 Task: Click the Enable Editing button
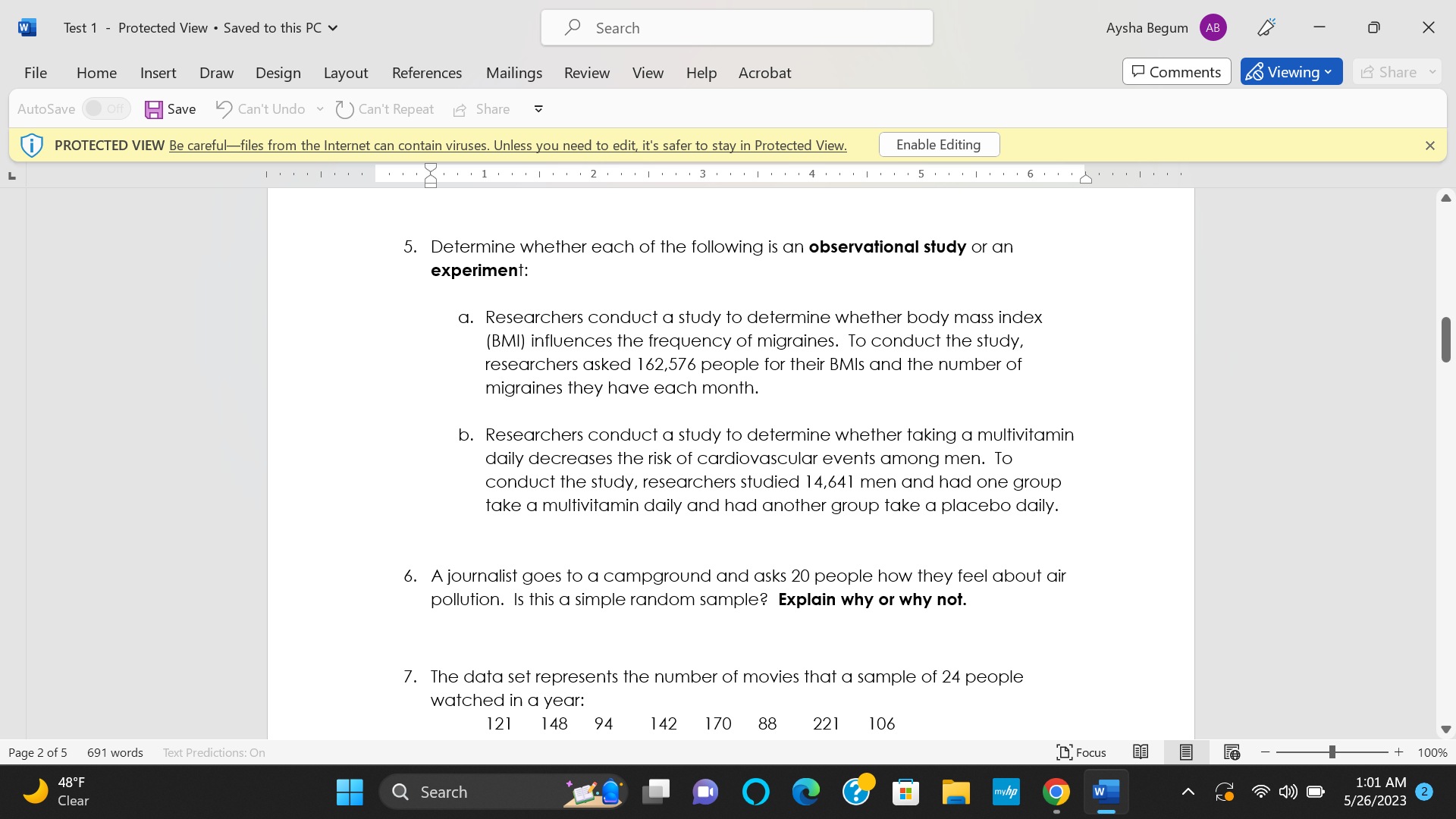pos(939,144)
